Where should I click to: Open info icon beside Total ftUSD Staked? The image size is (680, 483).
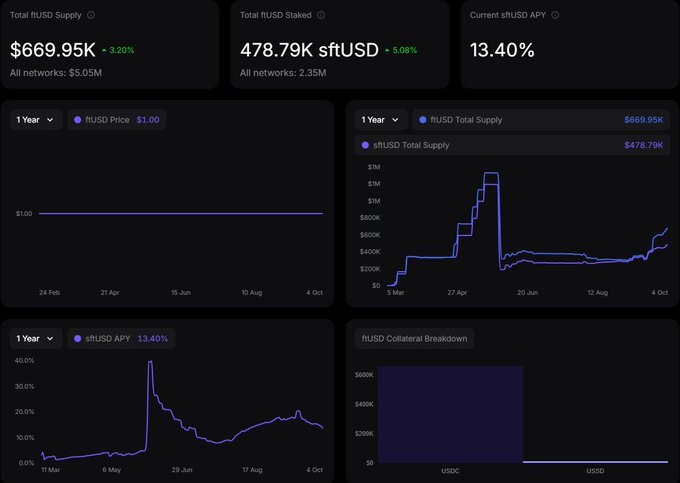click(321, 15)
